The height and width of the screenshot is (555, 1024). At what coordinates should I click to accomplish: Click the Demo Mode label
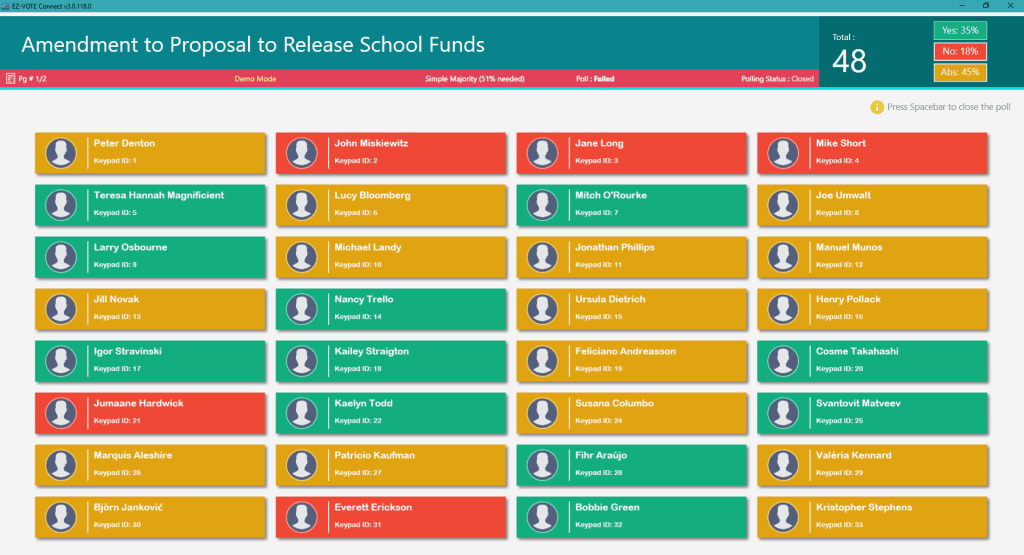pyautogui.click(x=255, y=78)
